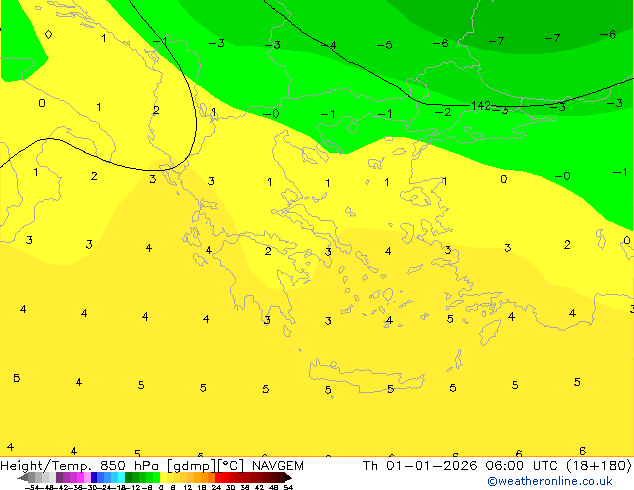Click the -5 temperature value on the map
The height and width of the screenshot is (490, 634).
tap(385, 45)
